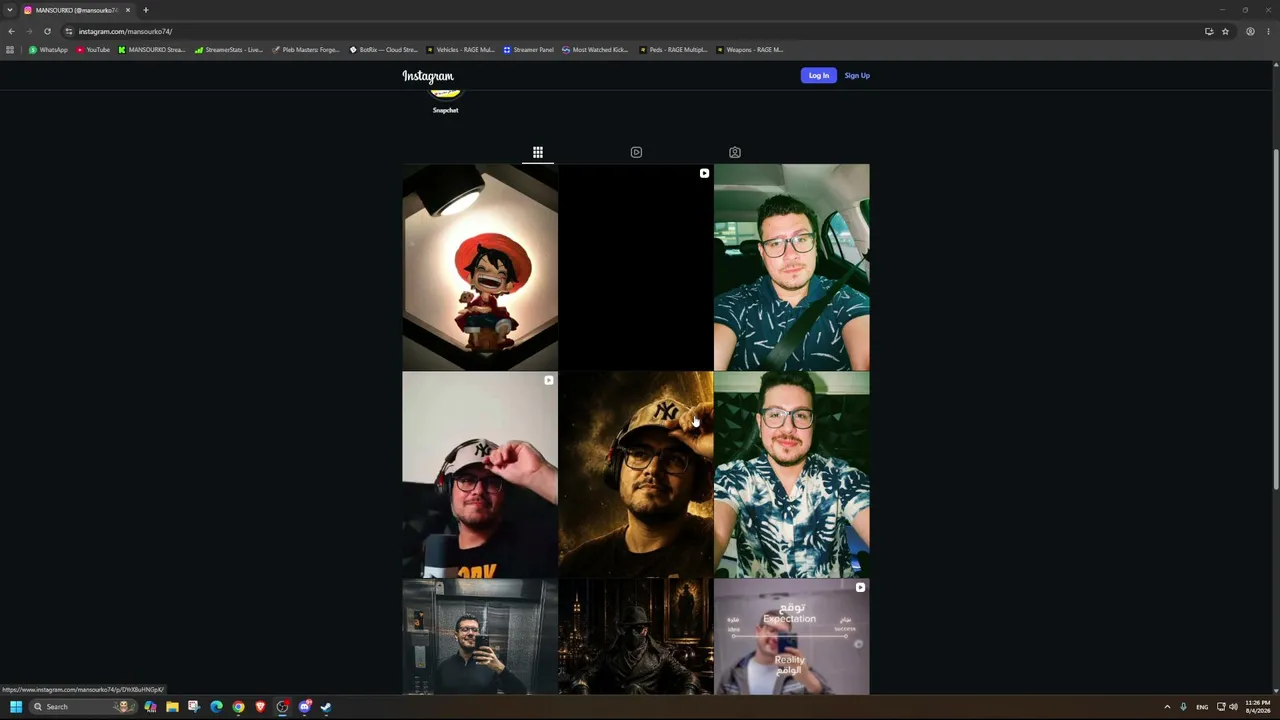Screen dimensions: 1280x720
Task: Open the post of man tipping cap
Action: click(480, 475)
